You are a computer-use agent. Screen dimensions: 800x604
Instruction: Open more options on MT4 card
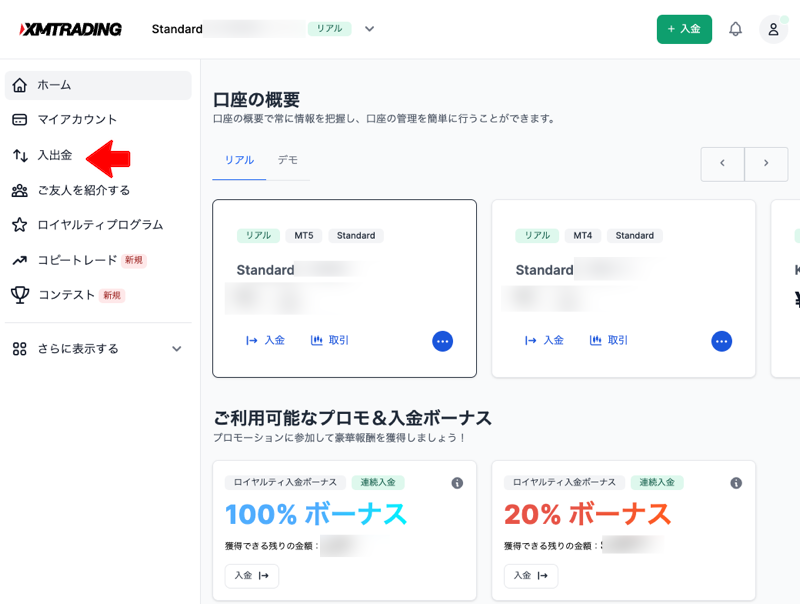coord(721,341)
